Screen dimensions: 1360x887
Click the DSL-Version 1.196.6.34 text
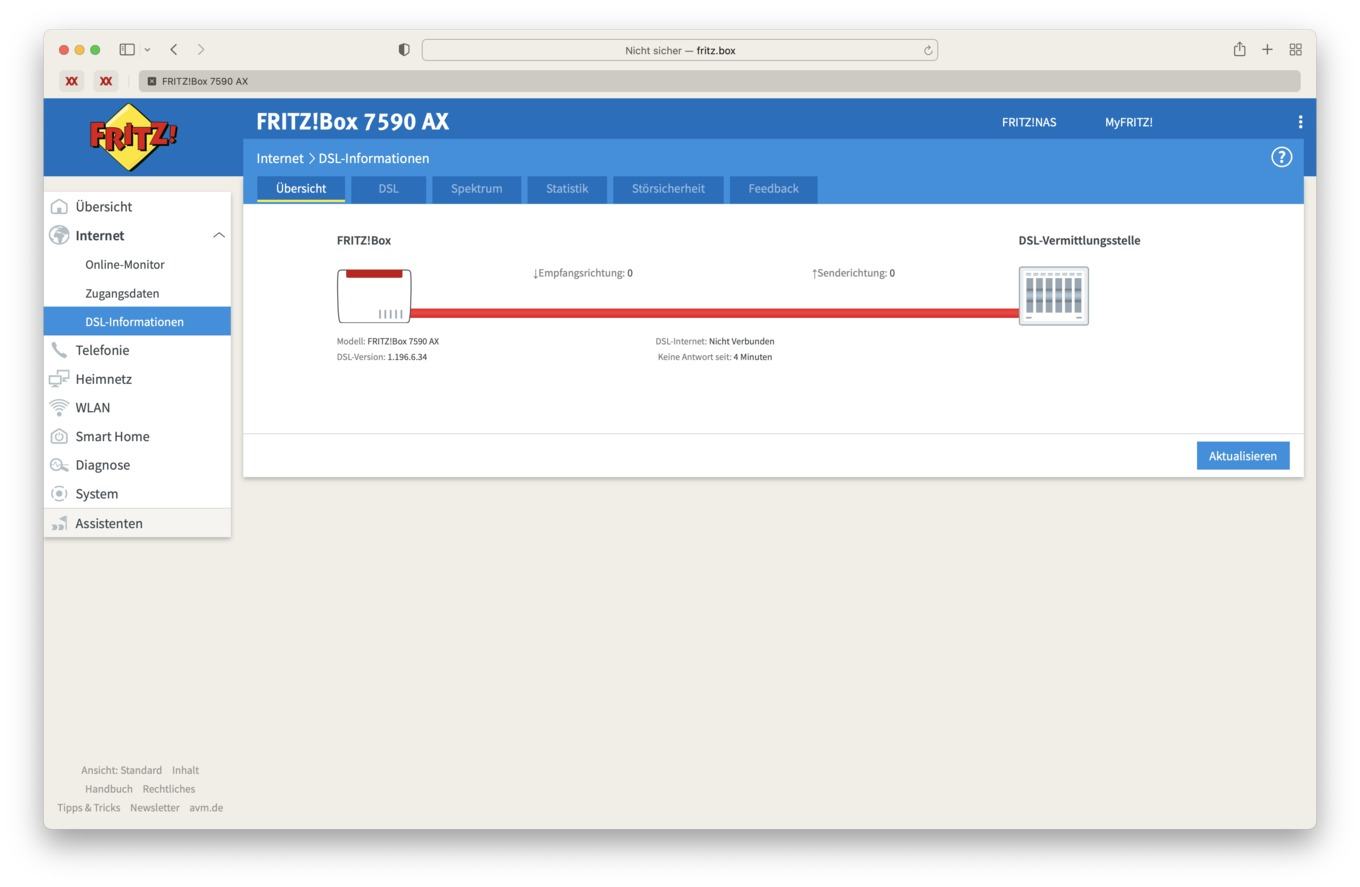coord(382,357)
